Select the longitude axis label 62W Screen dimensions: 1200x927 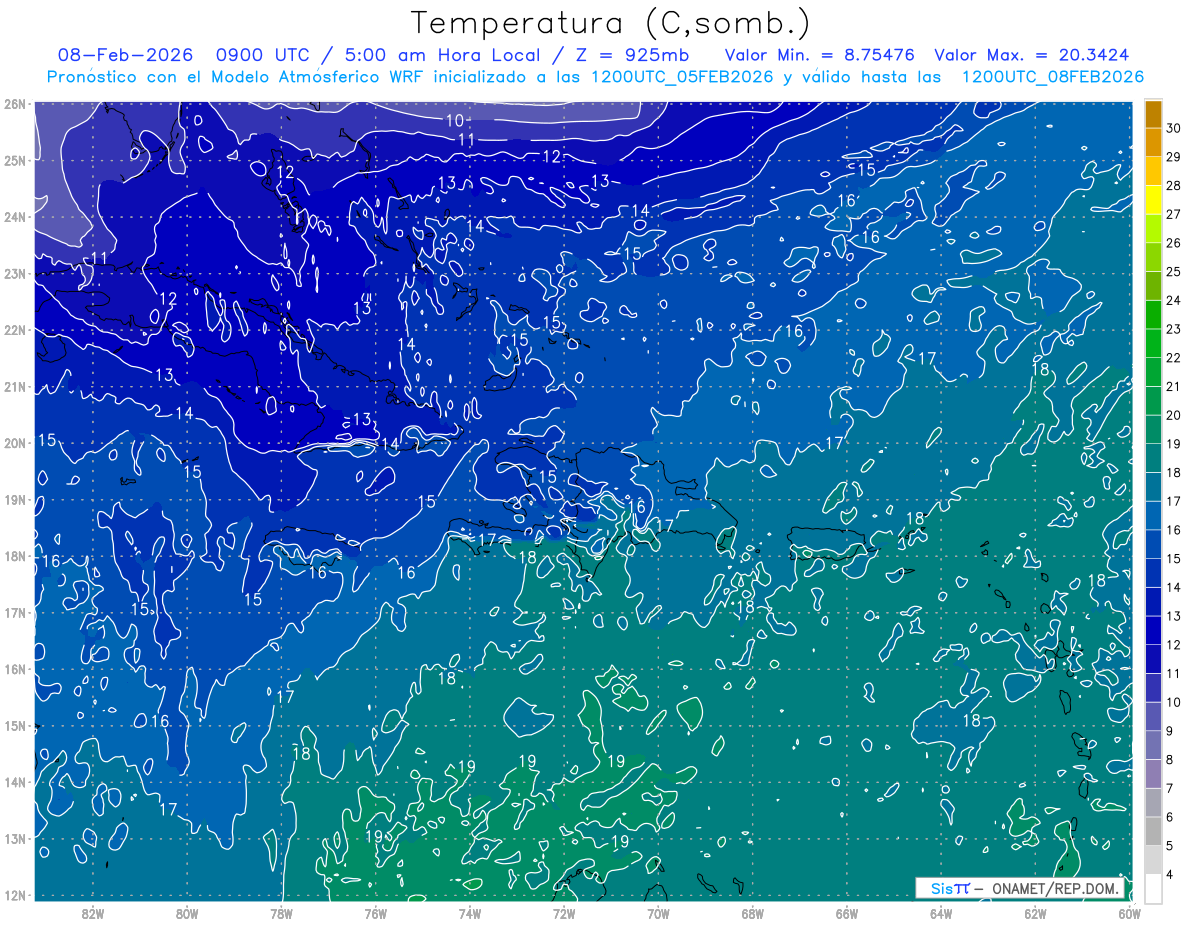[x=1035, y=913]
